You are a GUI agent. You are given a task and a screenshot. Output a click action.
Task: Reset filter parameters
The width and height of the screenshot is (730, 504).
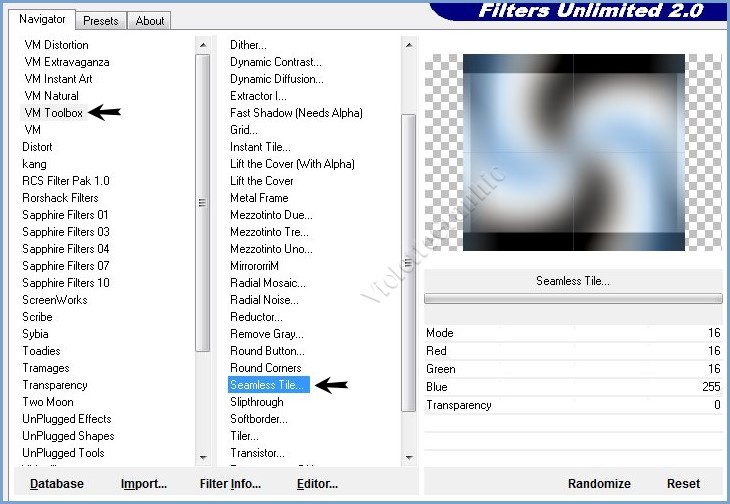(x=684, y=484)
